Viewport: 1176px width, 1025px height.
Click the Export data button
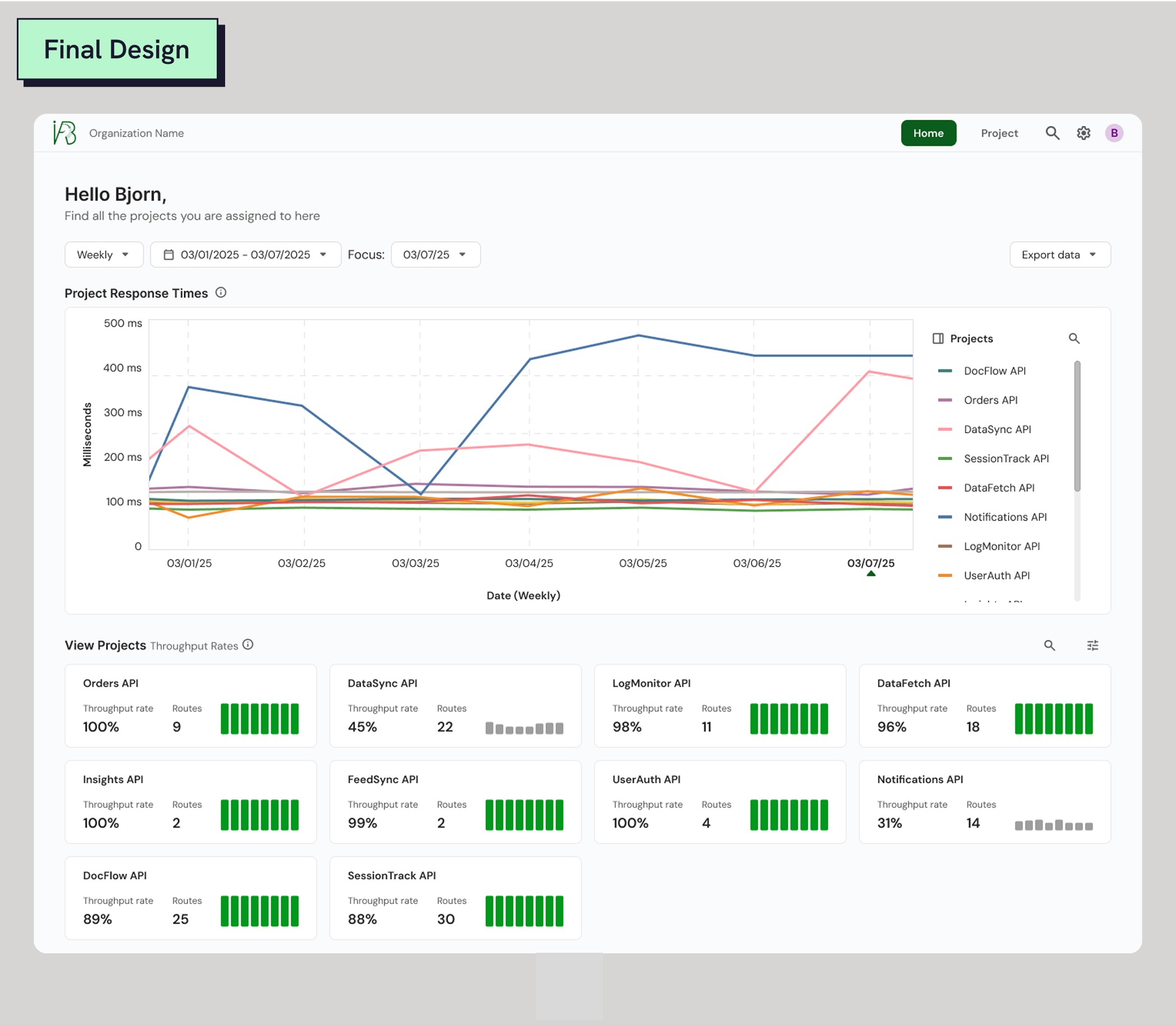point(1060,255)
